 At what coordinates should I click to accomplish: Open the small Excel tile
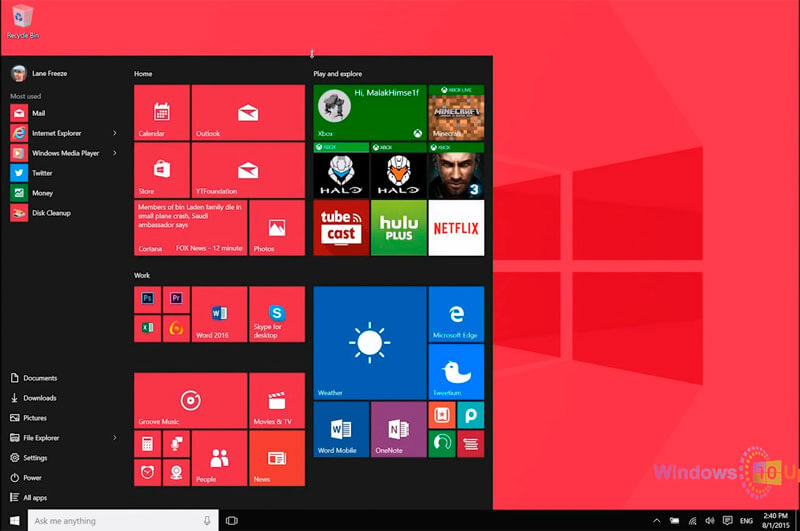point(147,328)
